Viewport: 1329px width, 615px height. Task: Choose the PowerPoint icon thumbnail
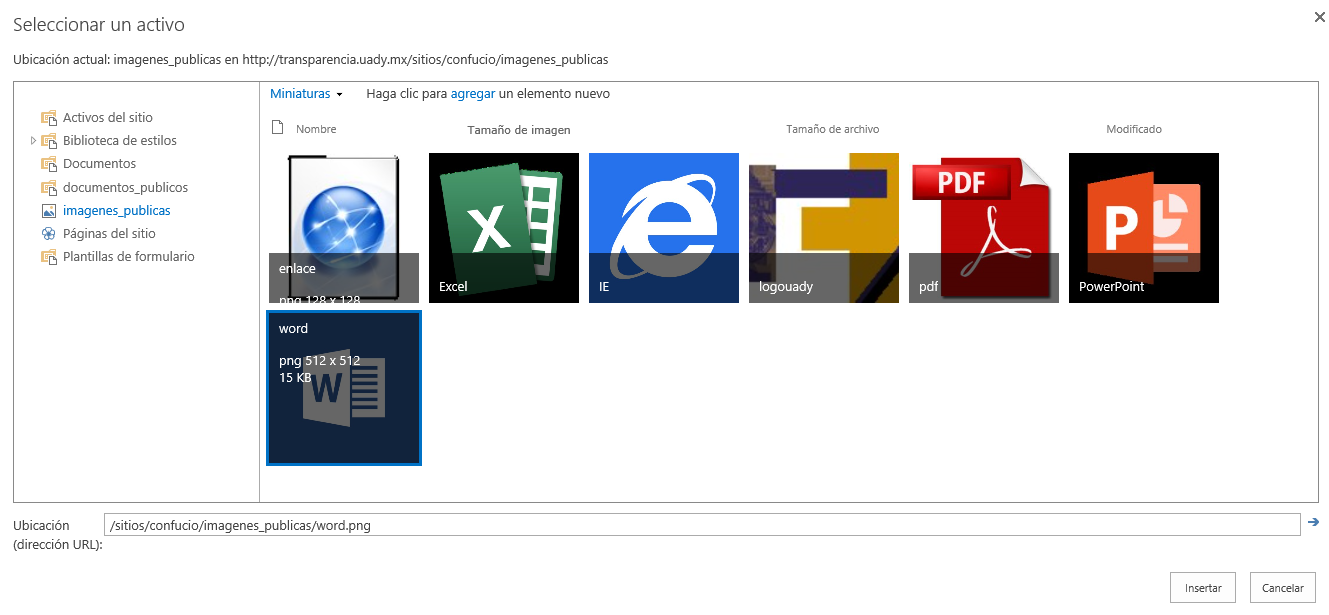pyautogui.click(x=1143, y=227)
